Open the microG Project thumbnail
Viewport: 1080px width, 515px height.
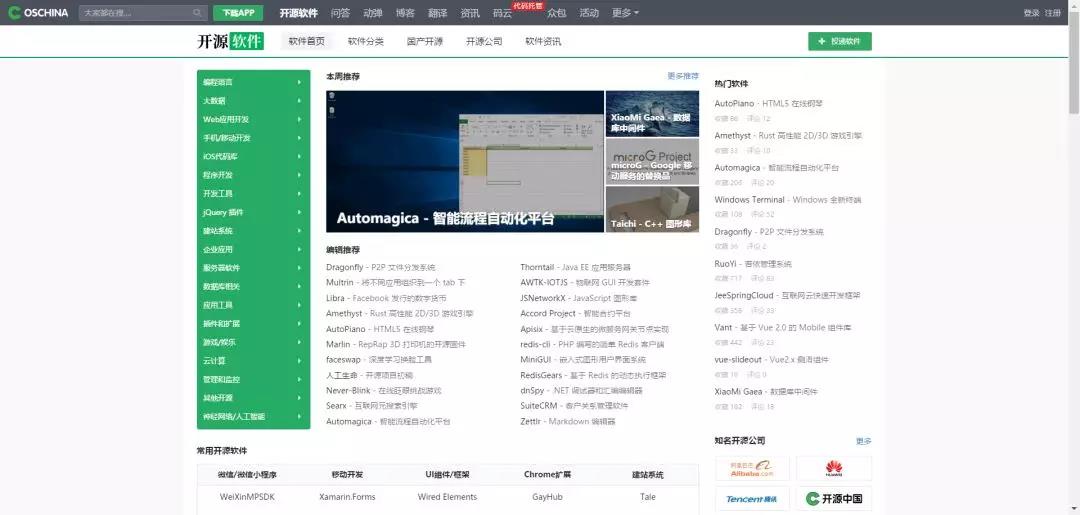coord(652,162)
